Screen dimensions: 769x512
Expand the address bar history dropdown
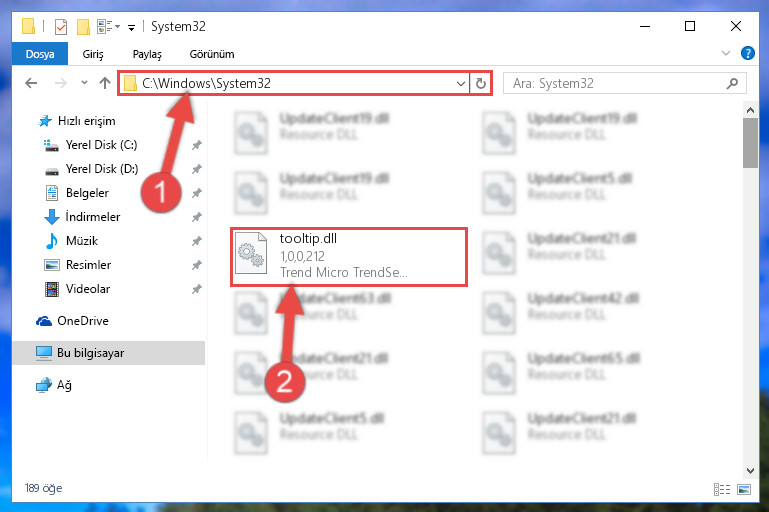point(461,83)
